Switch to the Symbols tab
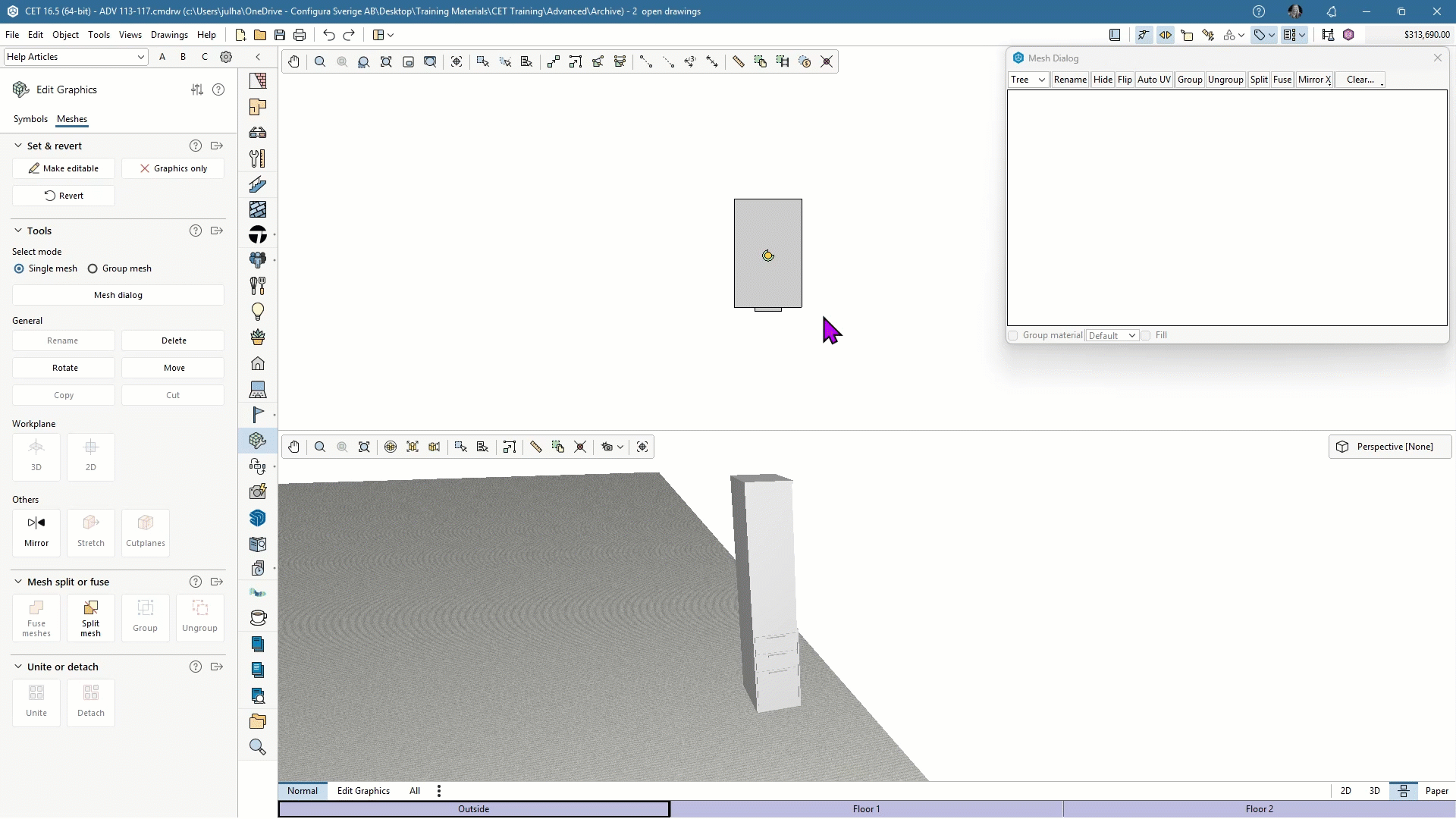 click(30, 119)
